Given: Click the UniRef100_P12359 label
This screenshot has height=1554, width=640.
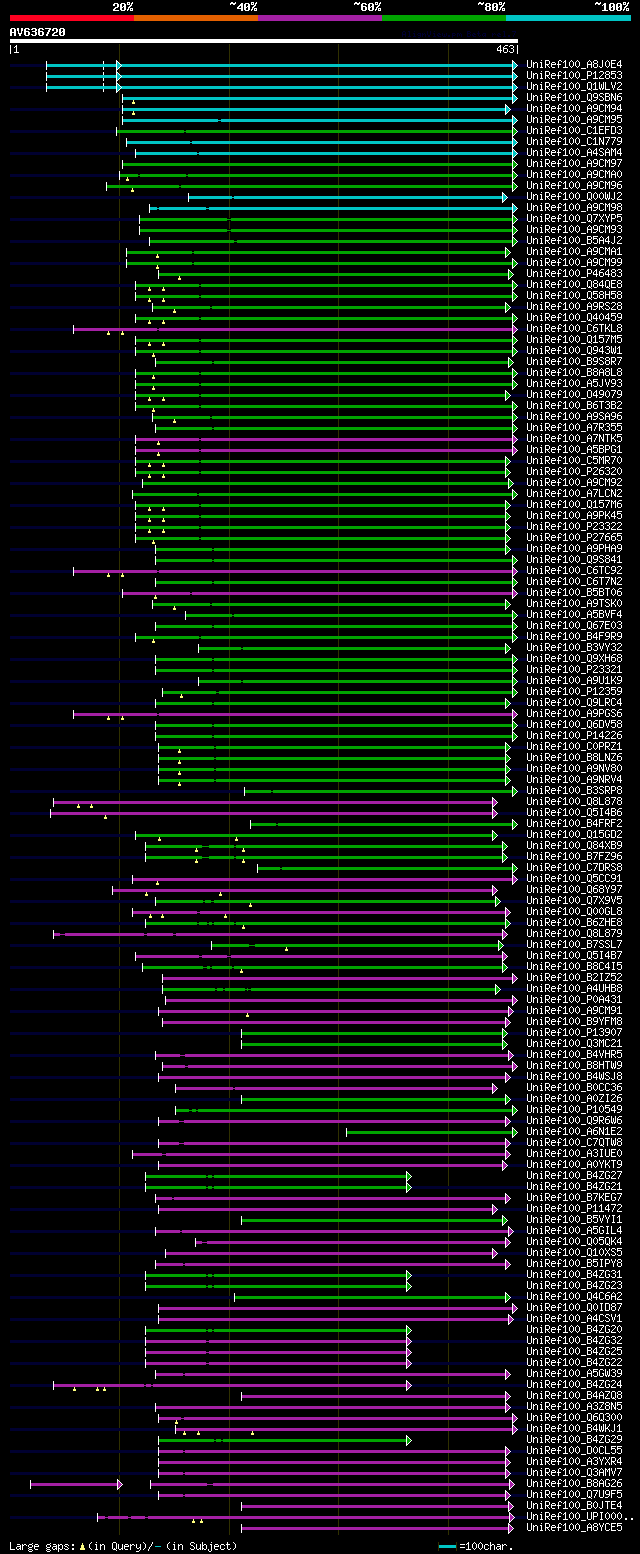Looking at the screenshot, I should (574, 691).
